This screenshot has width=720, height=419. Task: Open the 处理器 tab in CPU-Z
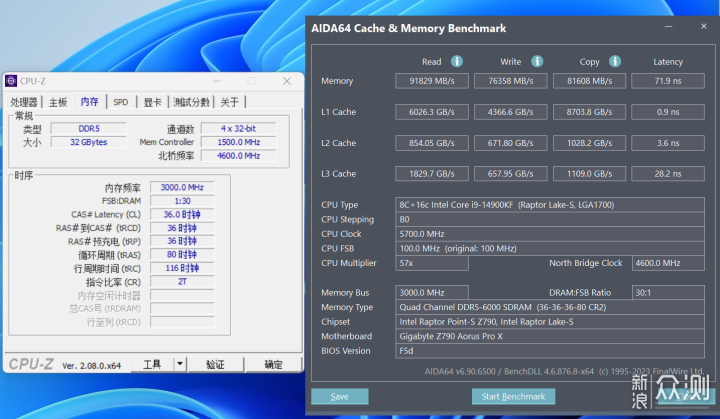[x=23, y=102]
